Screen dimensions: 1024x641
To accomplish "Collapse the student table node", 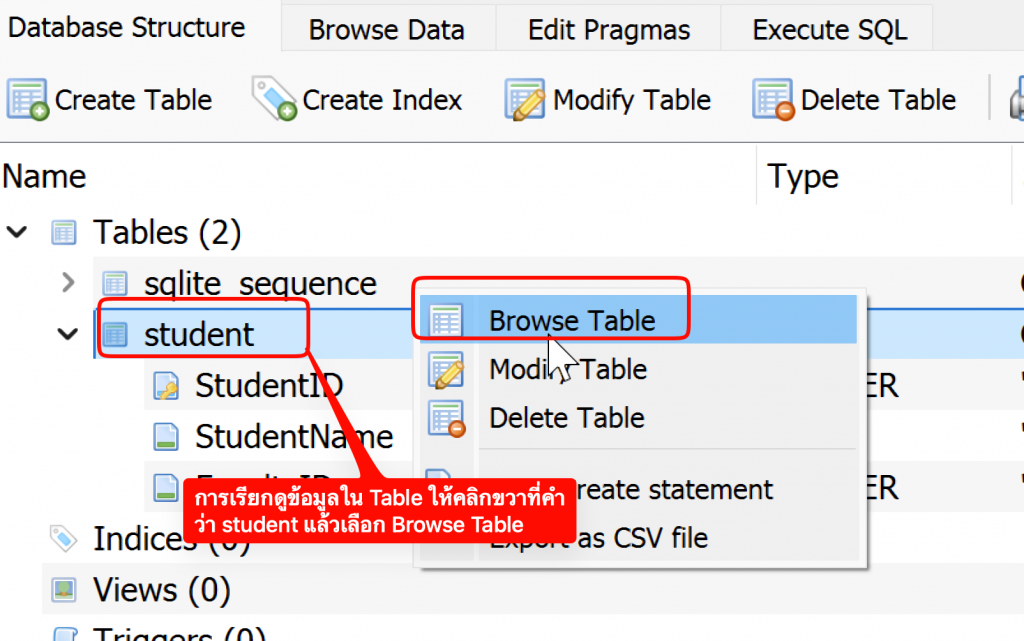I will click(x=68, y=334).
